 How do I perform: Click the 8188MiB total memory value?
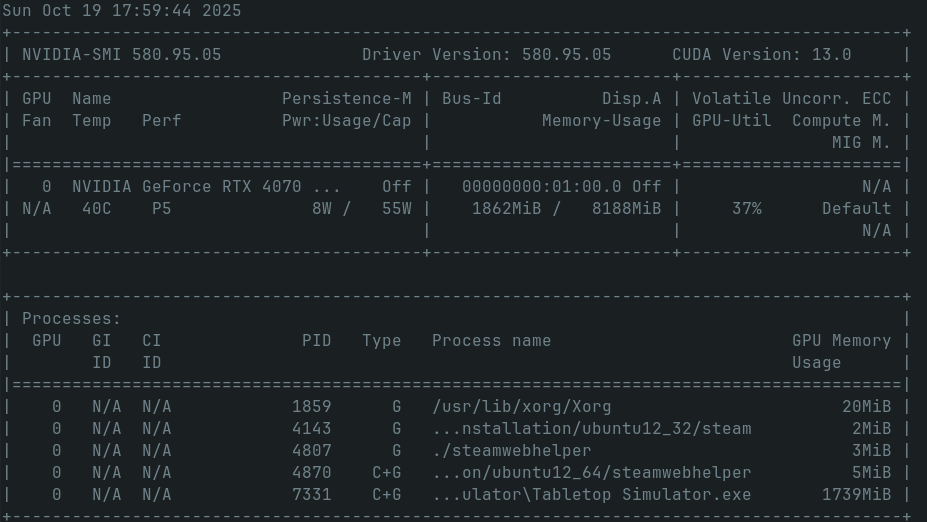click(626, 209)
